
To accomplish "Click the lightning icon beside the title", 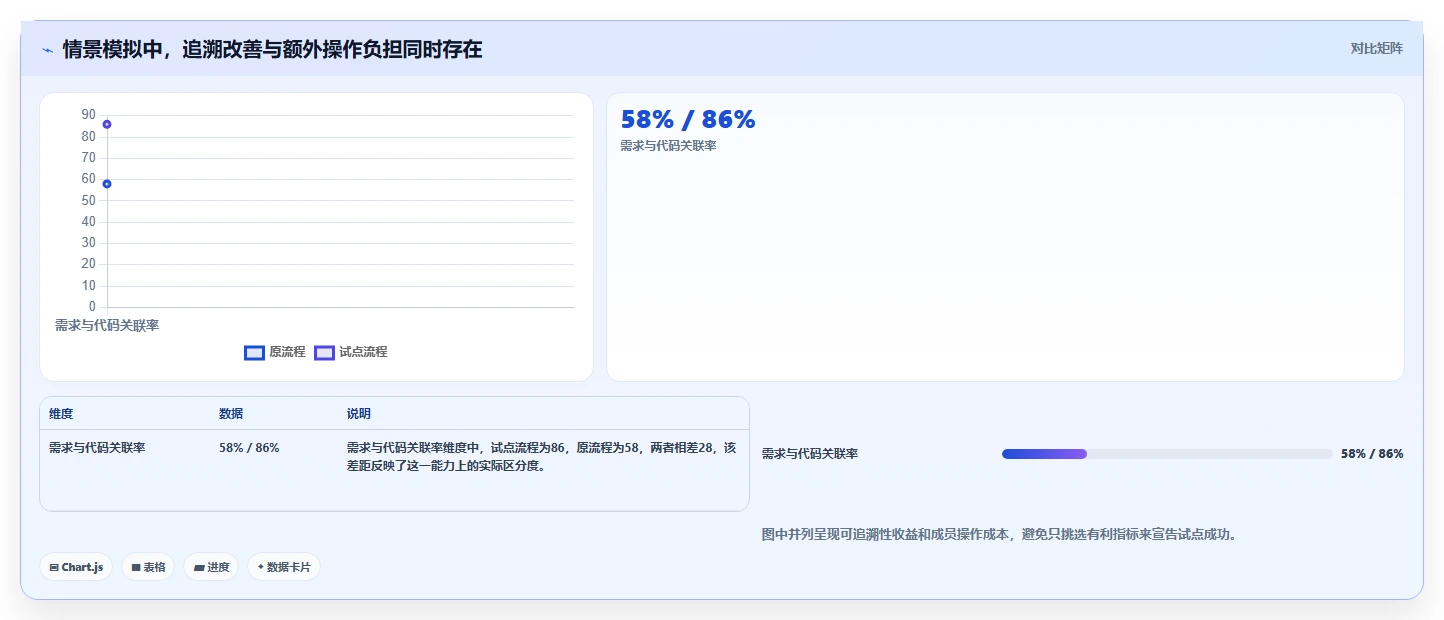I will [47, 50].
